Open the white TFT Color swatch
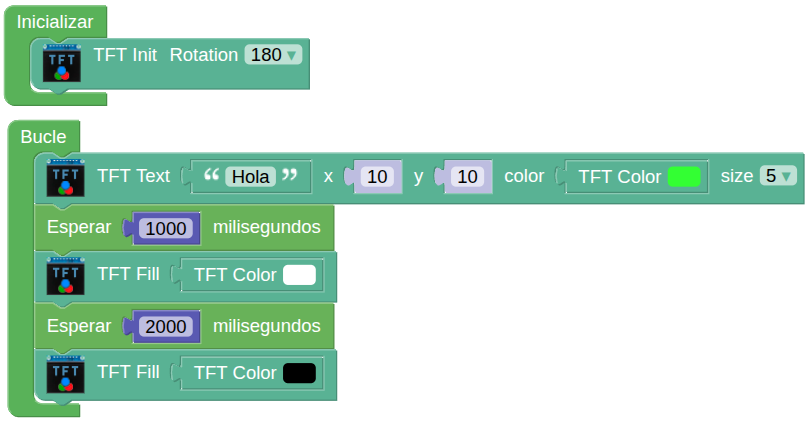This screenshot has height=423, width=806. tap(299, 275)
